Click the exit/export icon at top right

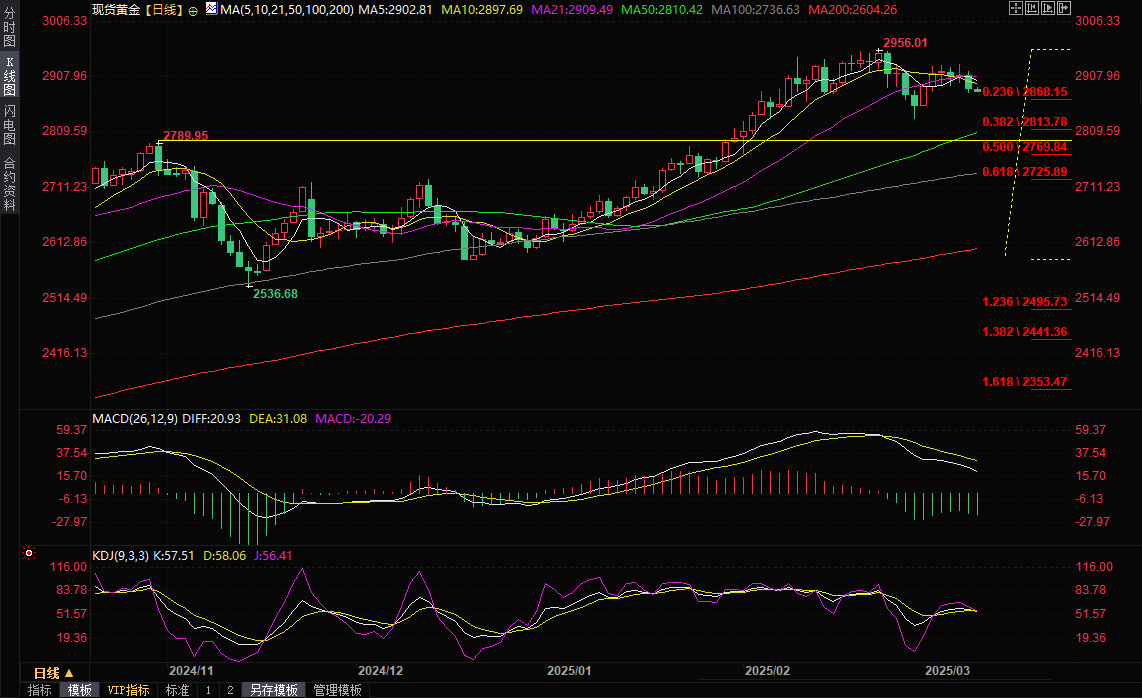(x=1064, y=8)
